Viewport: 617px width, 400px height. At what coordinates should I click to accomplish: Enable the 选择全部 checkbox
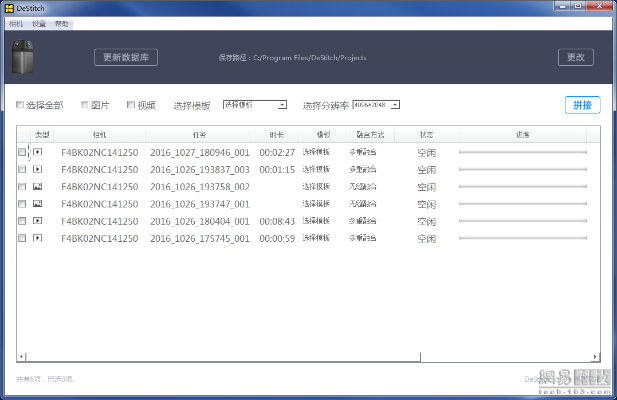tap(20, 105)
